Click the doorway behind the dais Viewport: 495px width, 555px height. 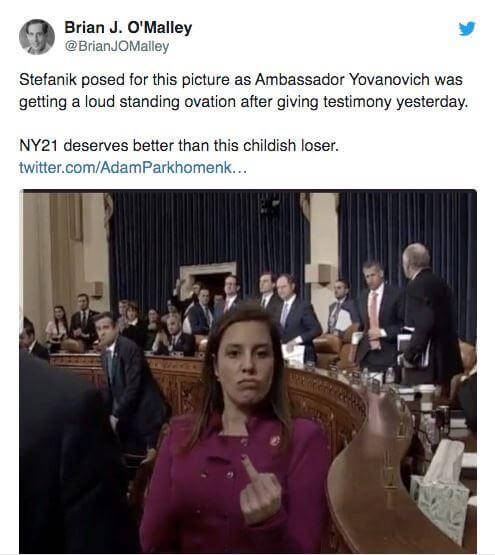pyautogui.click(x=208, y=281)
